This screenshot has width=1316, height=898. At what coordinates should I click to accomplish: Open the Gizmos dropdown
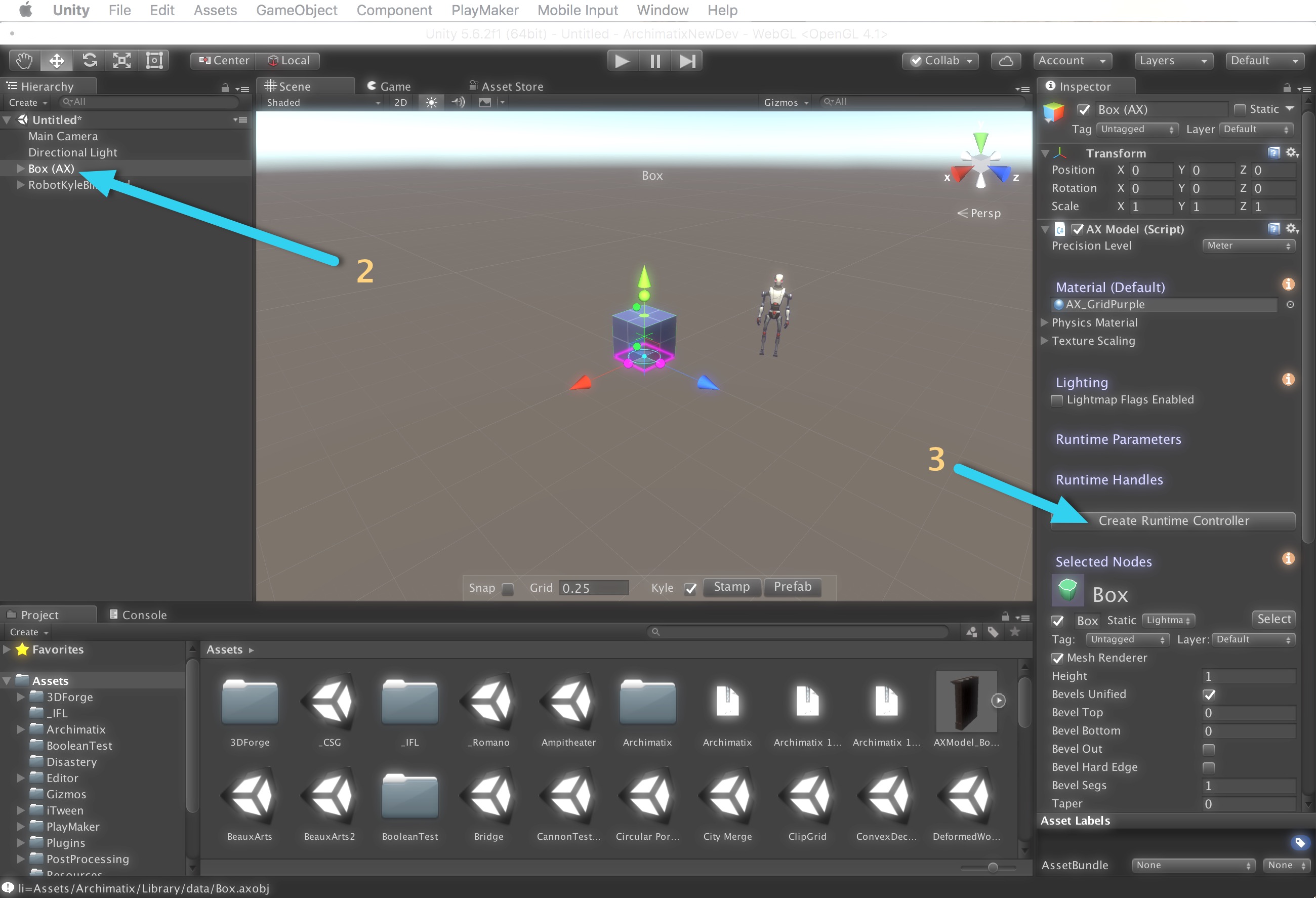(786, 102)
